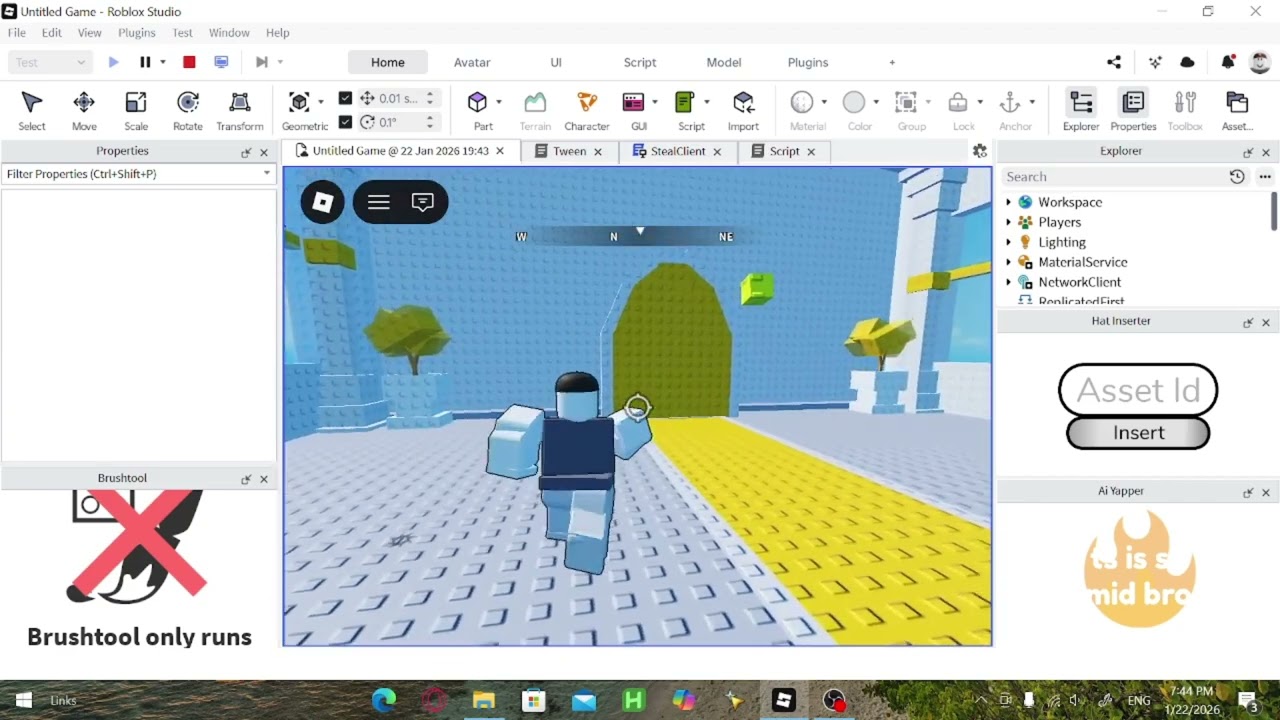Open the Test mode combo box
The width and height of the screenshot is (1280, 720).
click(50, 62)
